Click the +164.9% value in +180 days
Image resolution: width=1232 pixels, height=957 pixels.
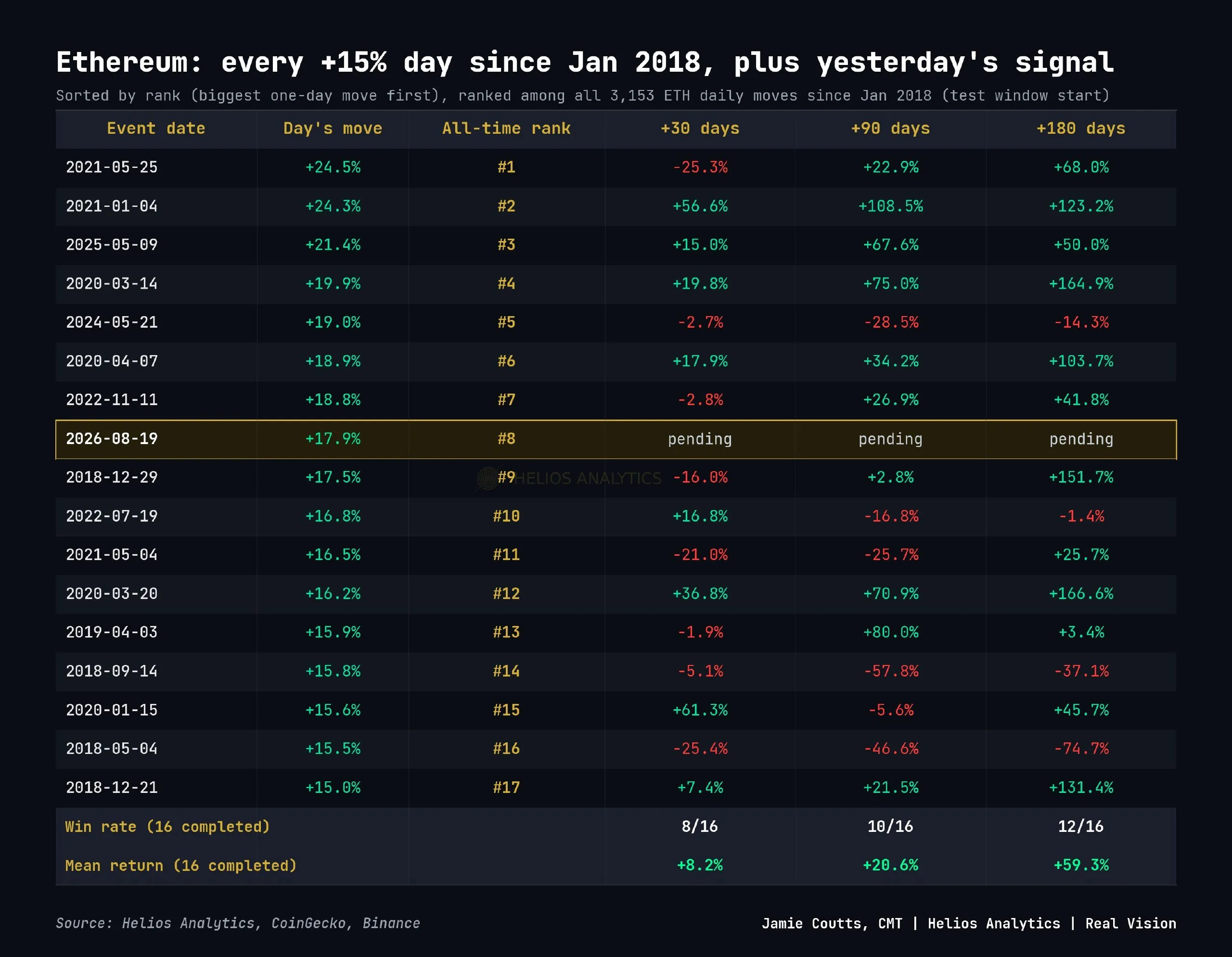click(x=1081, y=284)
